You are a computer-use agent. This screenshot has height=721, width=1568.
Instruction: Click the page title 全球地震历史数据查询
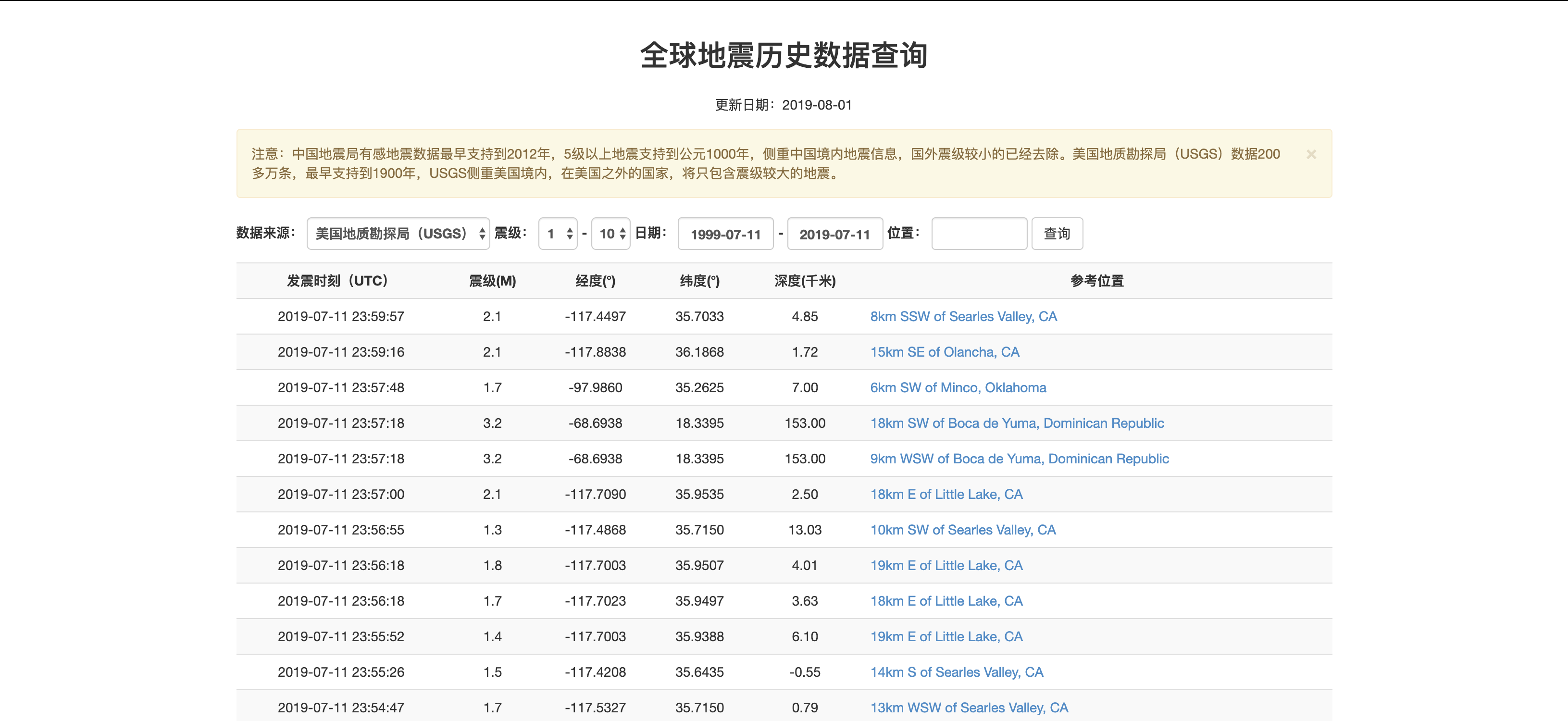(x=784, y=55)
